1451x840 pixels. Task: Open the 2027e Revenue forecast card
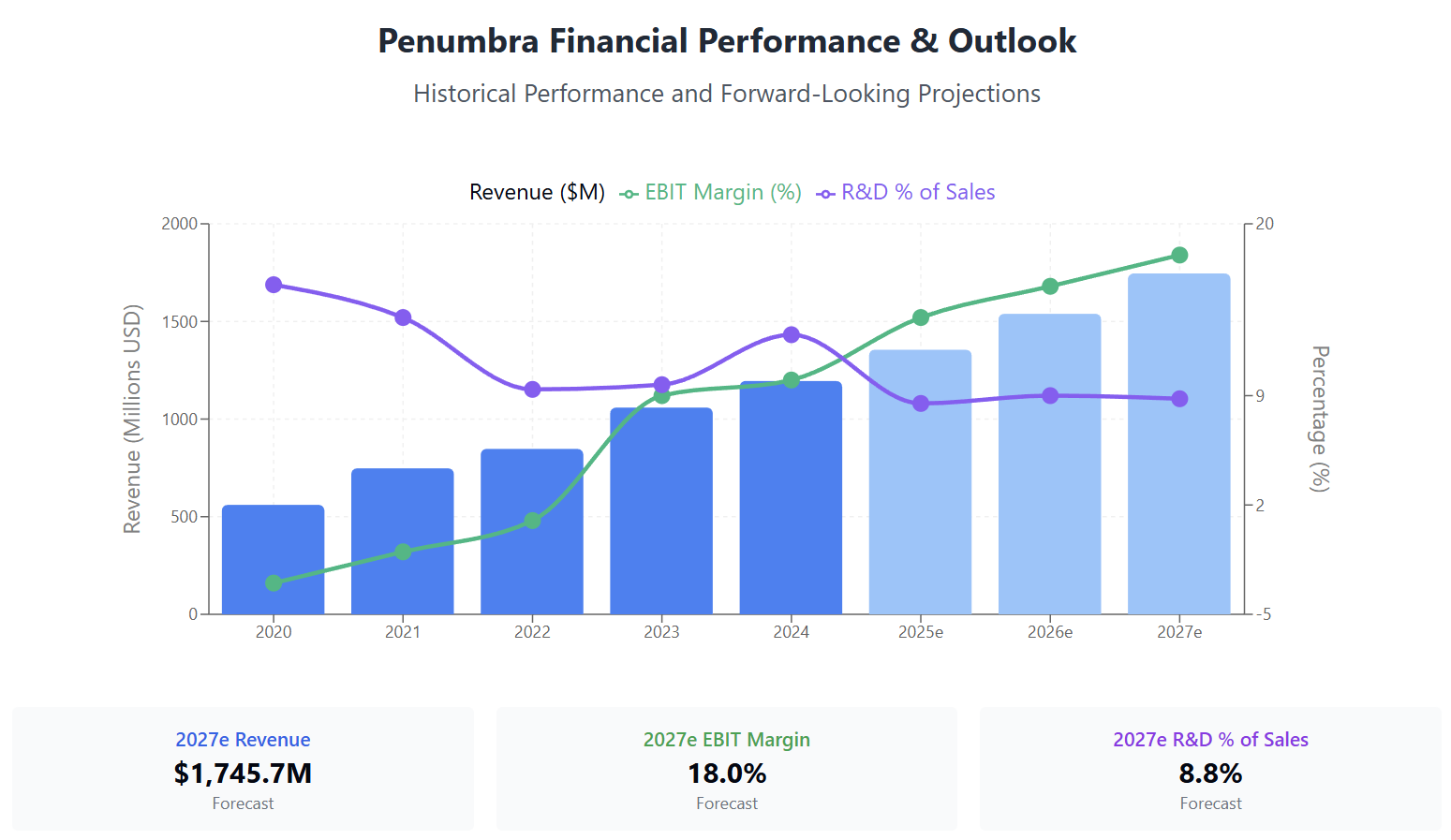pos(243,769)
